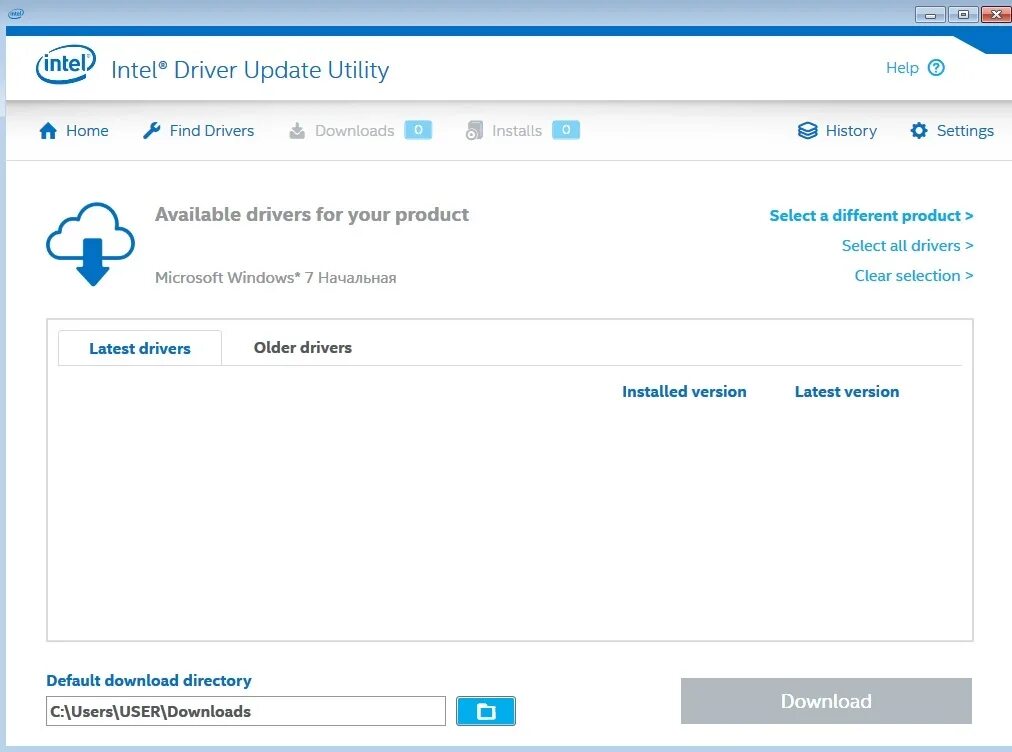Open the Home menu label

pos(87,131)
